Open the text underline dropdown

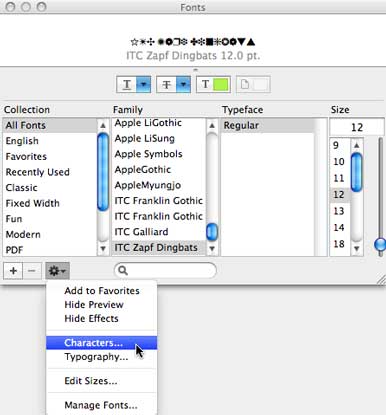coord(134,84)
